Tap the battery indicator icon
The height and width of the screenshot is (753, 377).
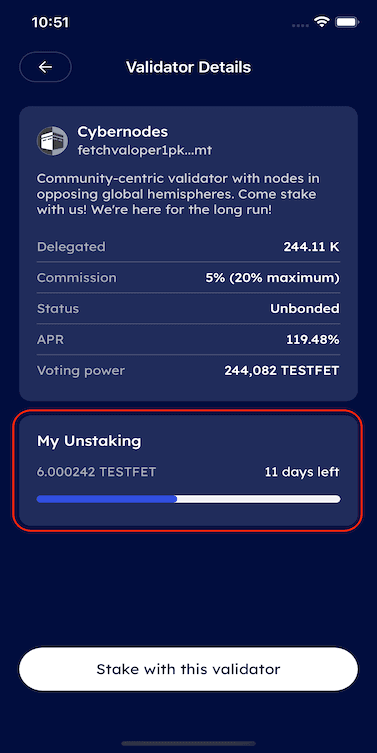[348, 22]
